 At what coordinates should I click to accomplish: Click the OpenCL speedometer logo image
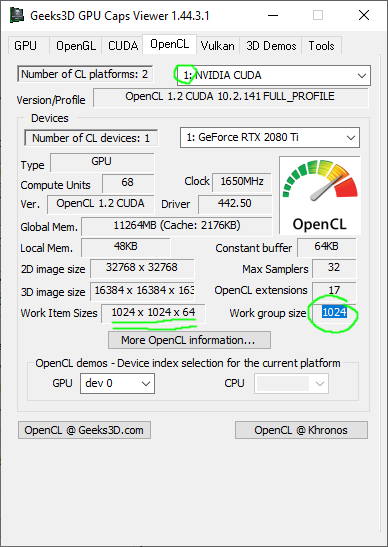320,195
